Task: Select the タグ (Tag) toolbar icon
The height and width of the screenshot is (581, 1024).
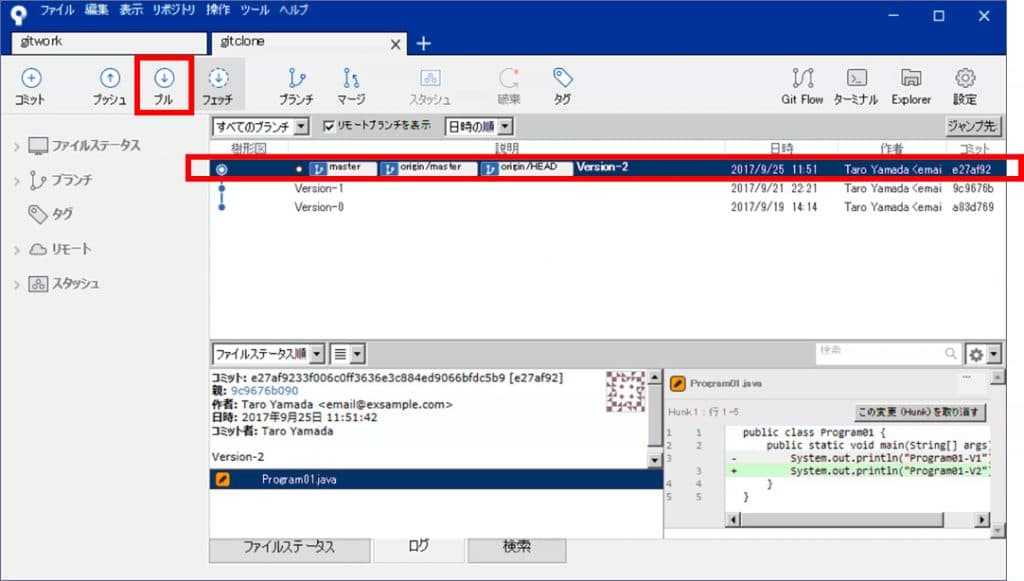Action: coord(561,85)
